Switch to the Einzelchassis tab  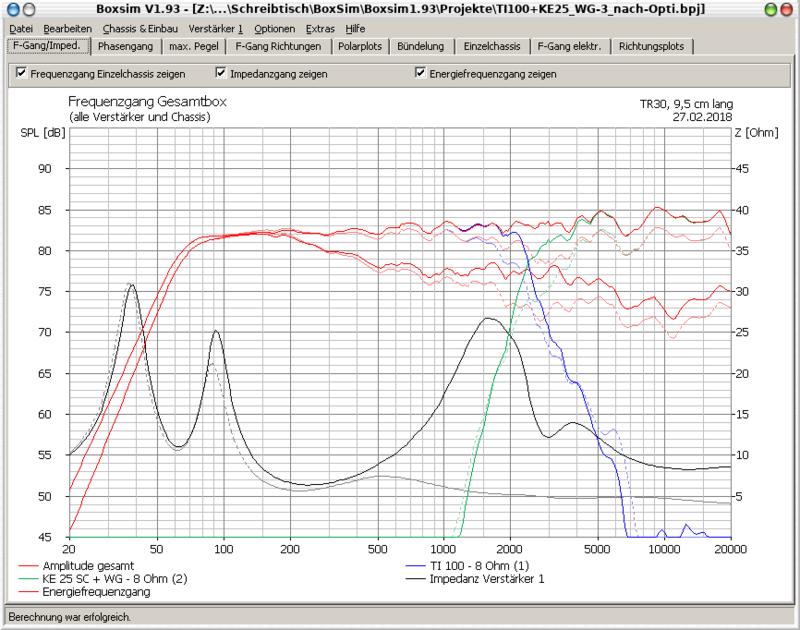490,47
